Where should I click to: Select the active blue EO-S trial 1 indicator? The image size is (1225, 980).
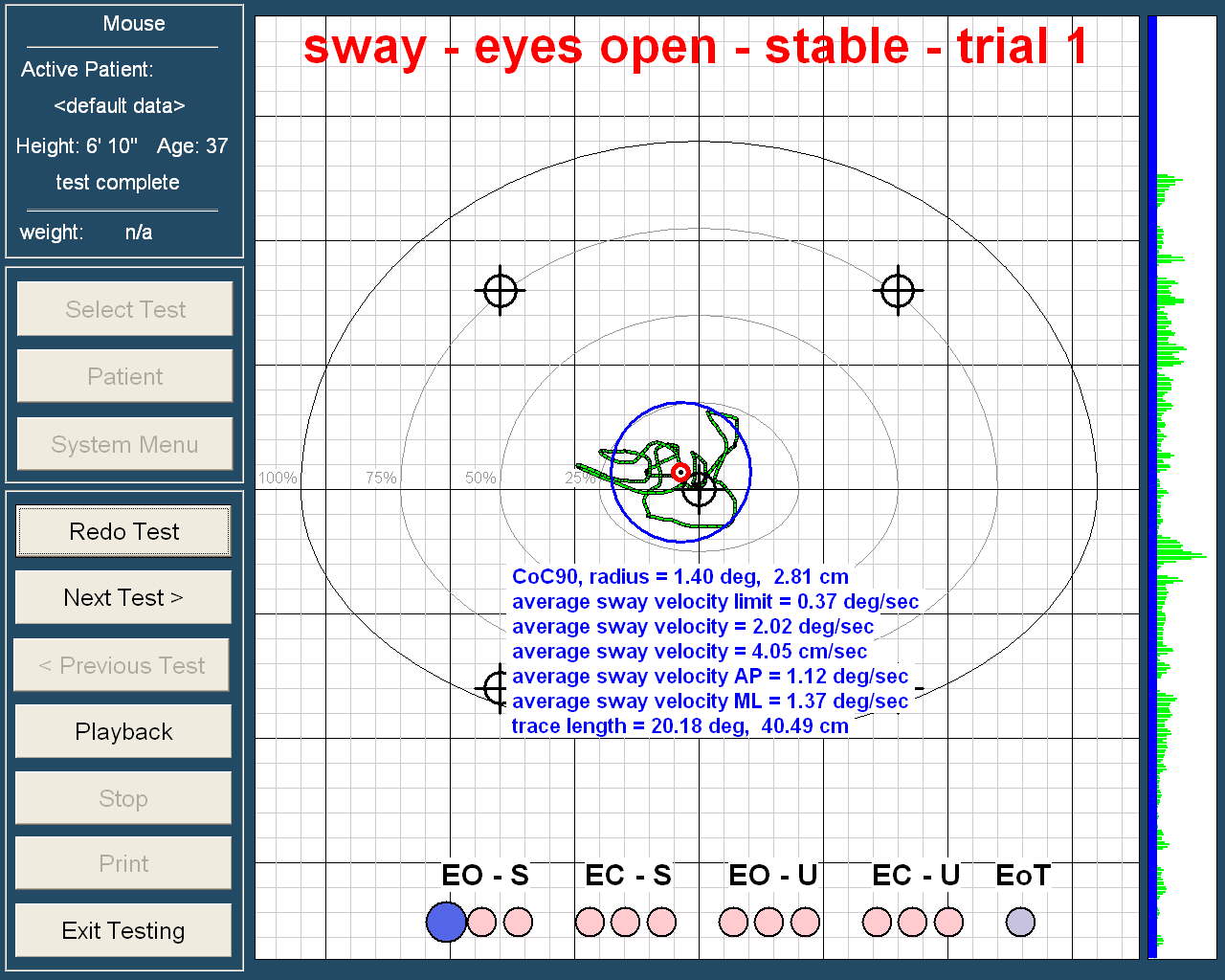(446, 922)
